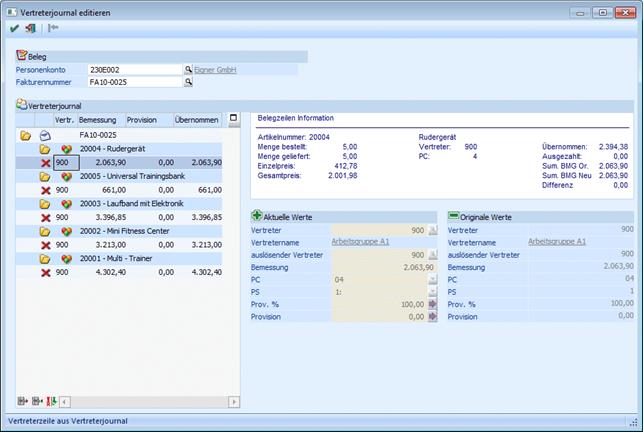The height and width of the screenshot is (432, 643).
Task: Click the exit door toolbar icon
Action: click(30, 28)
